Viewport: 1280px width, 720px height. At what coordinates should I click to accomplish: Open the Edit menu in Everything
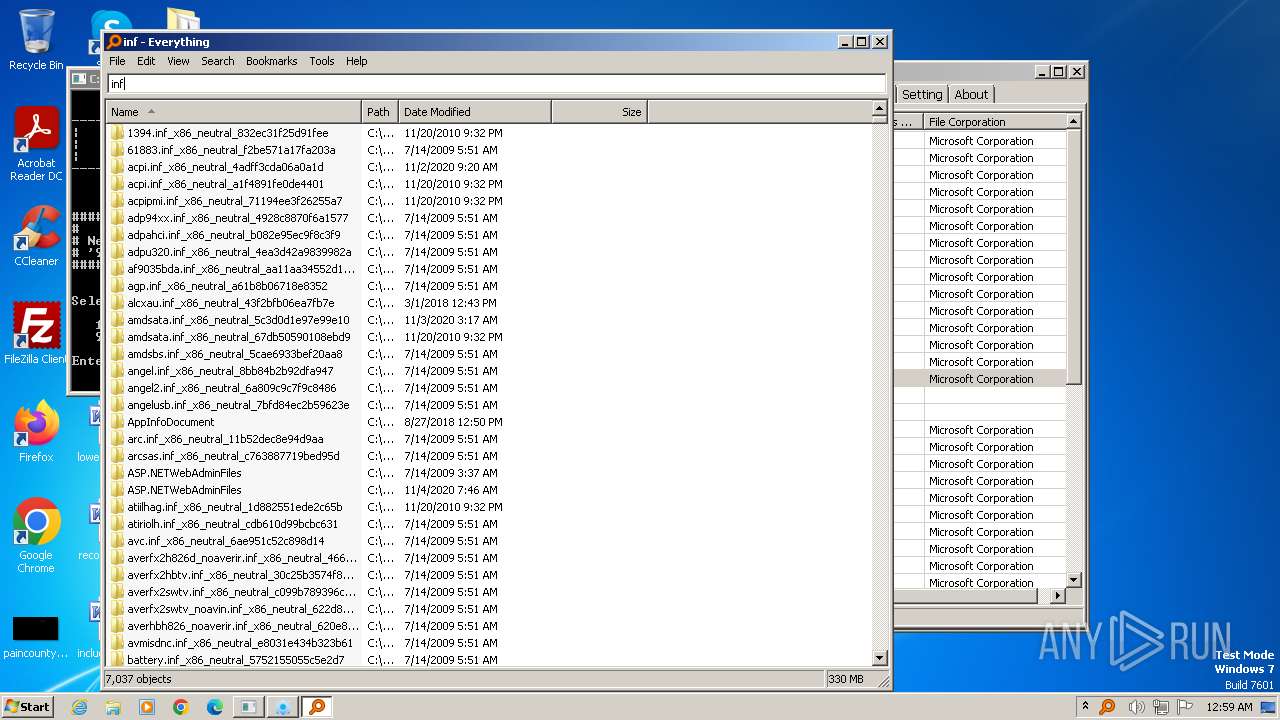146,61
